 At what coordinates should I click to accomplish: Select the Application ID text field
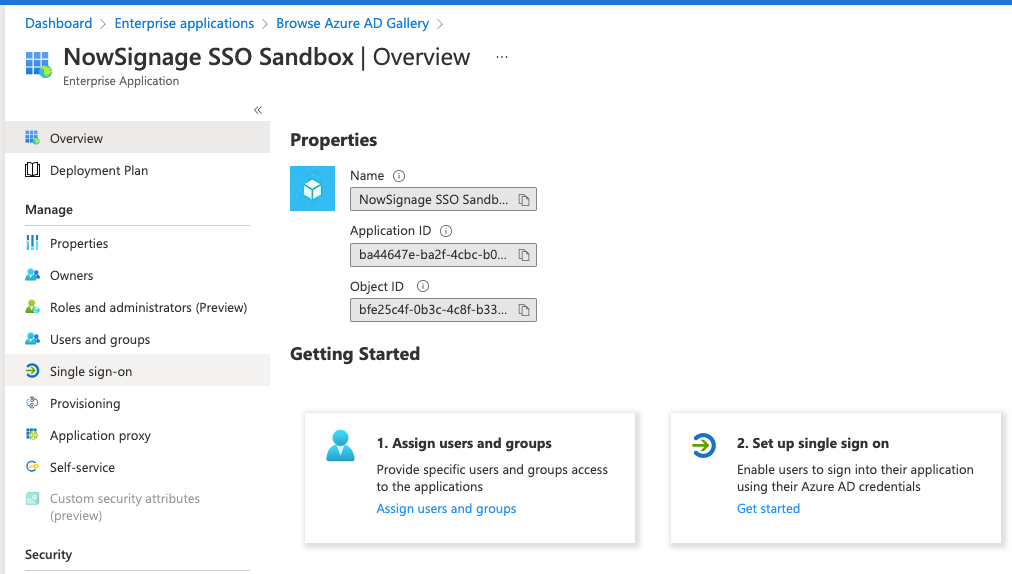tap(432, 255)
